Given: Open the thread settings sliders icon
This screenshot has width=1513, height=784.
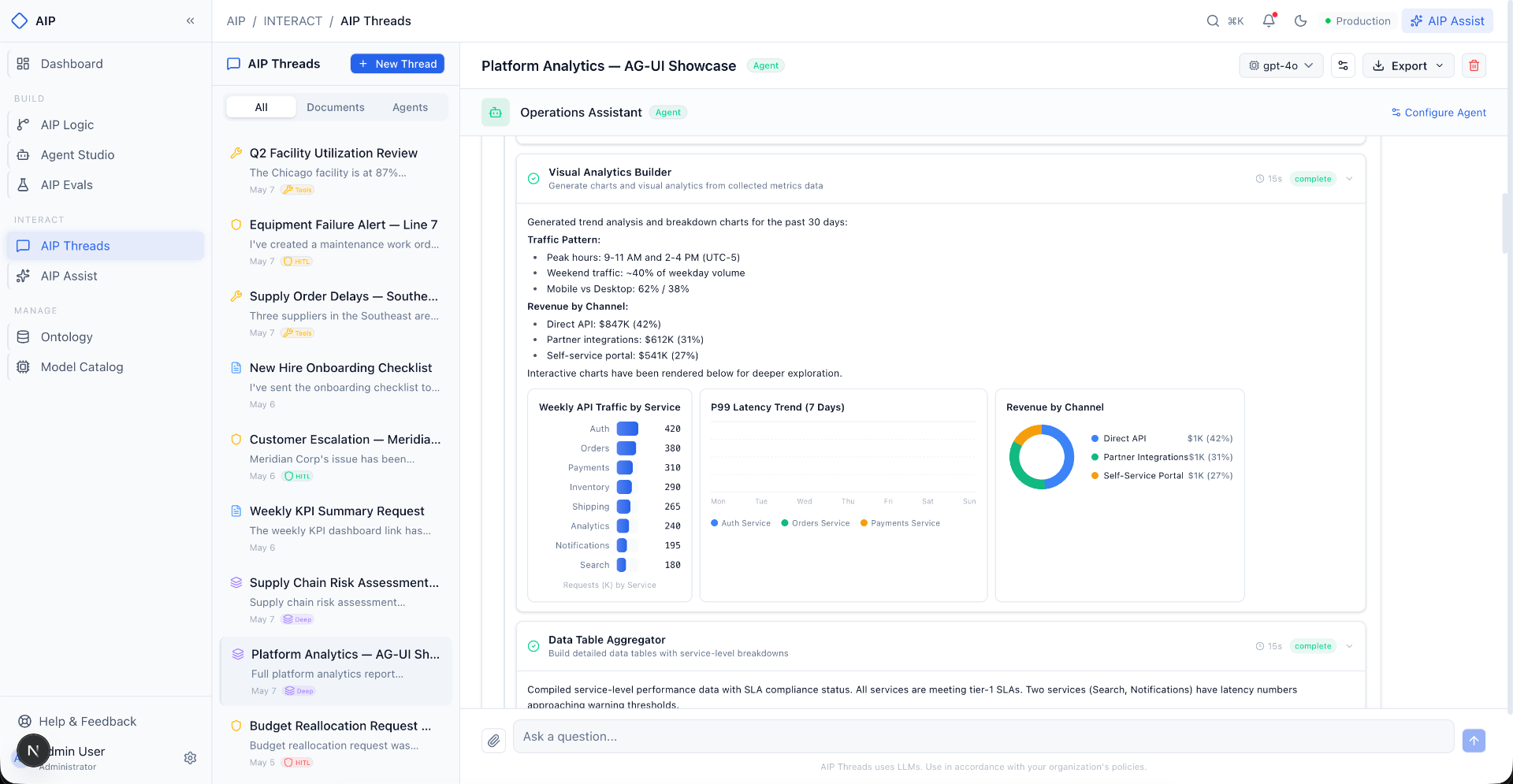Looking at the screenshot, I should 1343,65.
